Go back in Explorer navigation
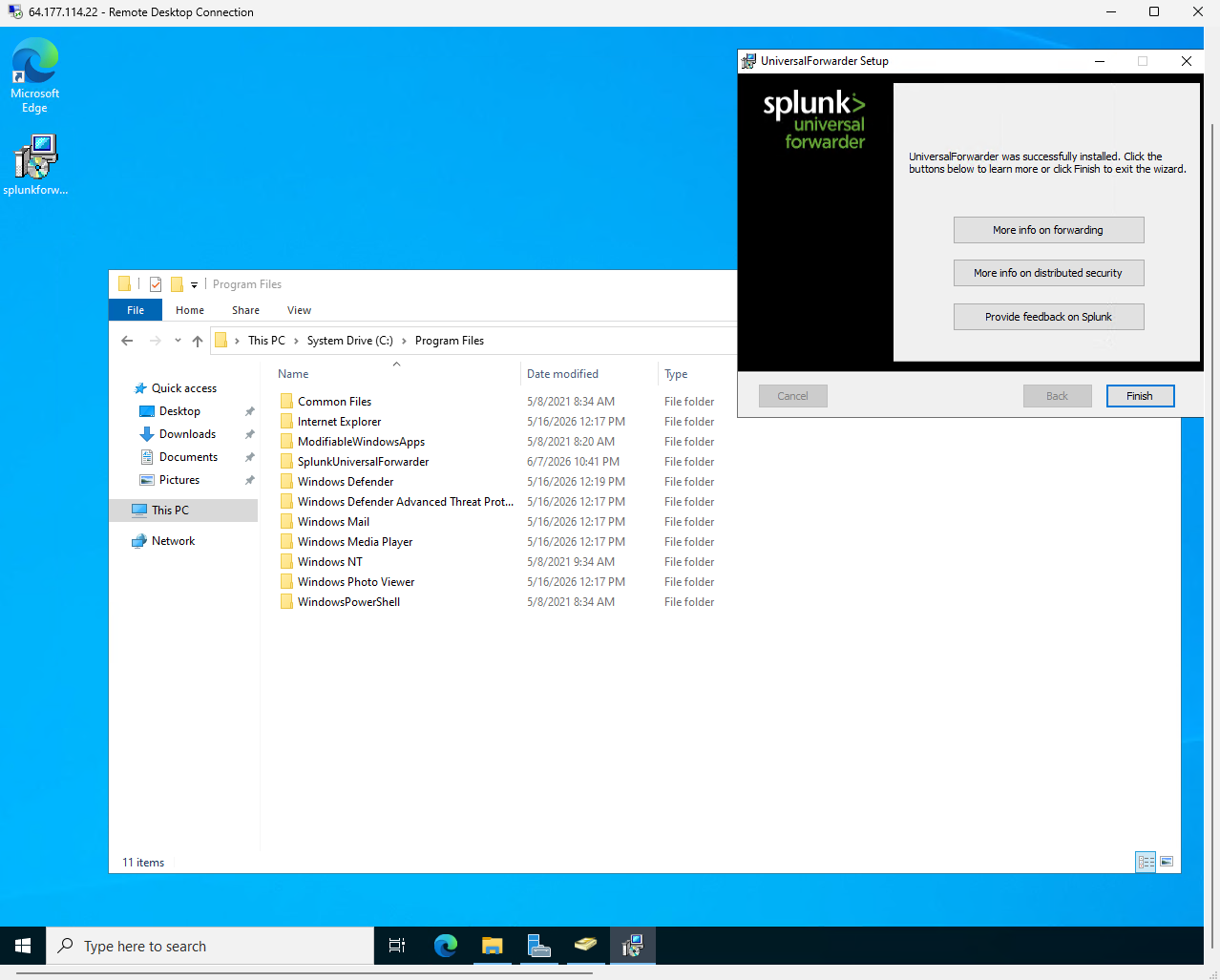Viewport: 1220px width, 980px height. click(x=127, y=341)
